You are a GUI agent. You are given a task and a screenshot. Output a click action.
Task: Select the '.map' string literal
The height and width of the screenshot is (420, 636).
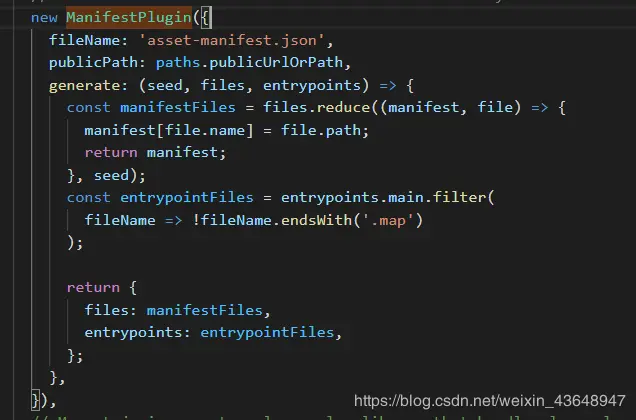click(387, 221)
